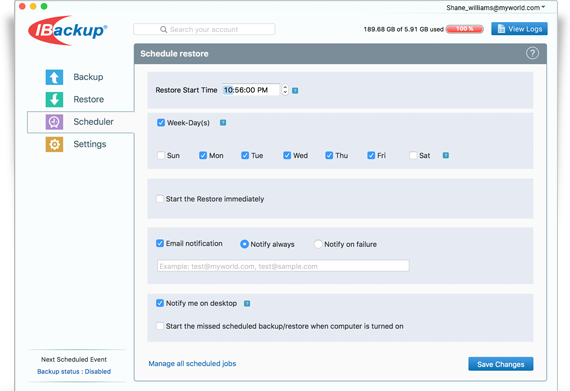Click the 100% storage usage bar
The width and height of the screenshot is (570, 391).
coord(465,29)
